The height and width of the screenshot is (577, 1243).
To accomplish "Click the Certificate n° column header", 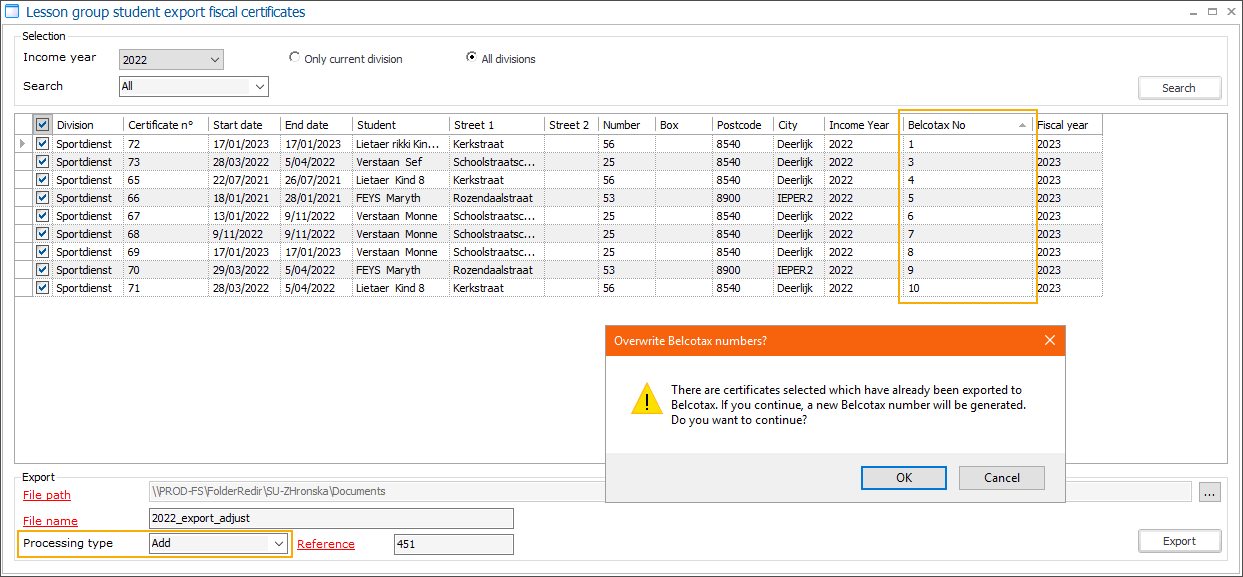I will [166, 125].
